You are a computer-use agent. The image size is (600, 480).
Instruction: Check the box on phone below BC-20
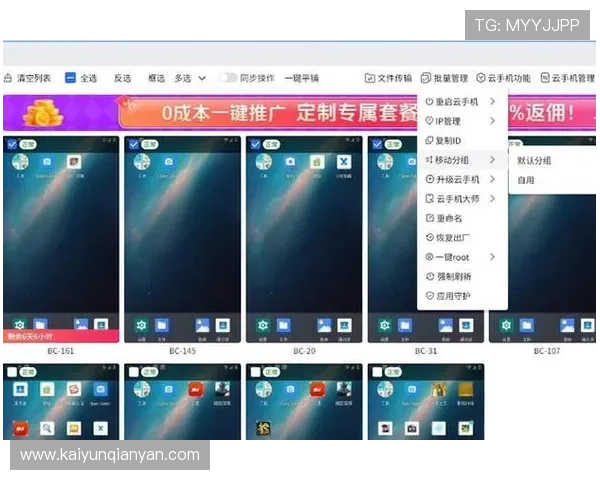tap(255, 372)
